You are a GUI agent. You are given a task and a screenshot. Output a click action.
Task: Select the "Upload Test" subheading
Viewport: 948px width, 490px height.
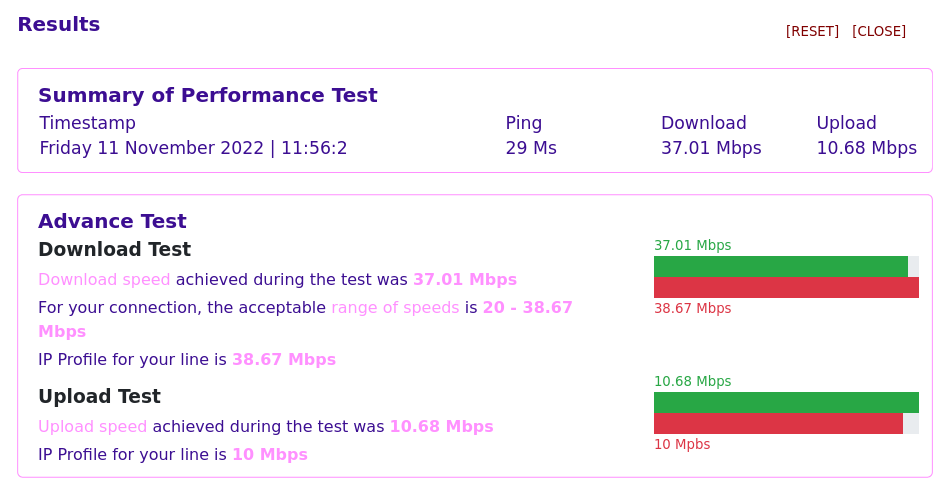point(99,397)
